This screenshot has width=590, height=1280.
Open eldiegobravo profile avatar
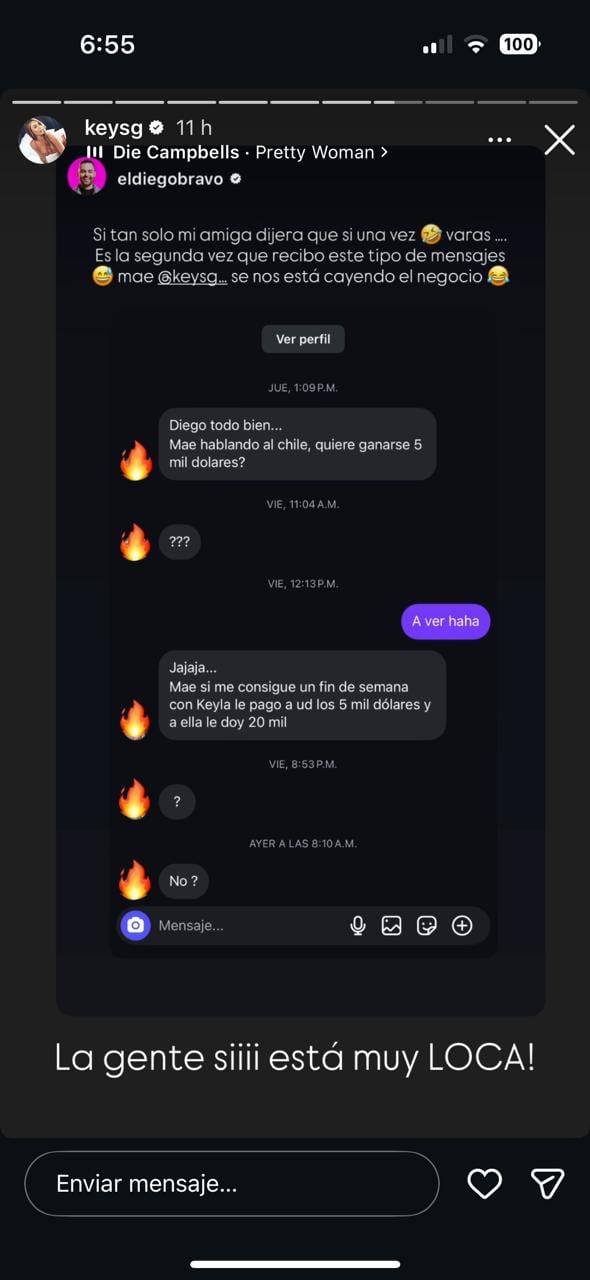click(87, 177)
